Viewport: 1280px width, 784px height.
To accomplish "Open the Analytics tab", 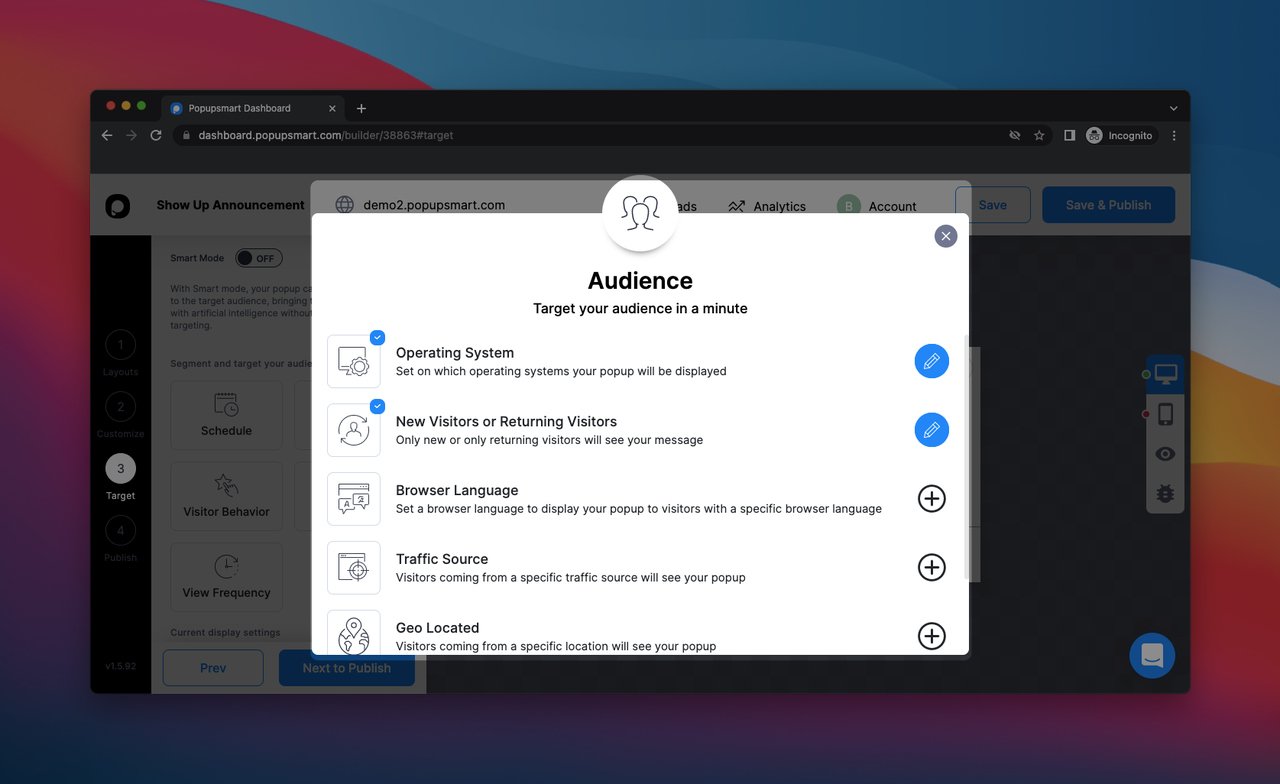I will point(767,206).
